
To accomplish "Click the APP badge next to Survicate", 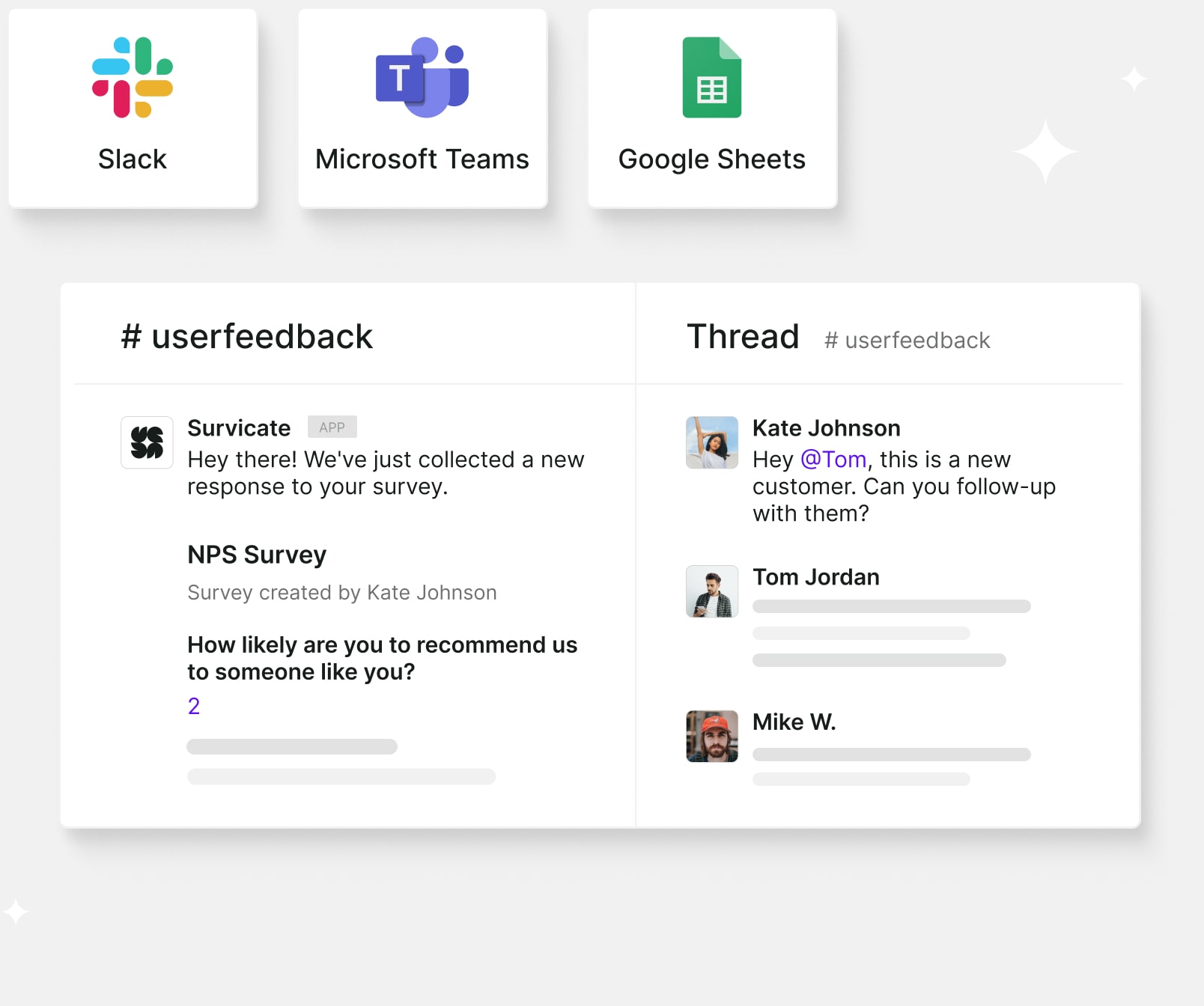I will coord(332,427).
